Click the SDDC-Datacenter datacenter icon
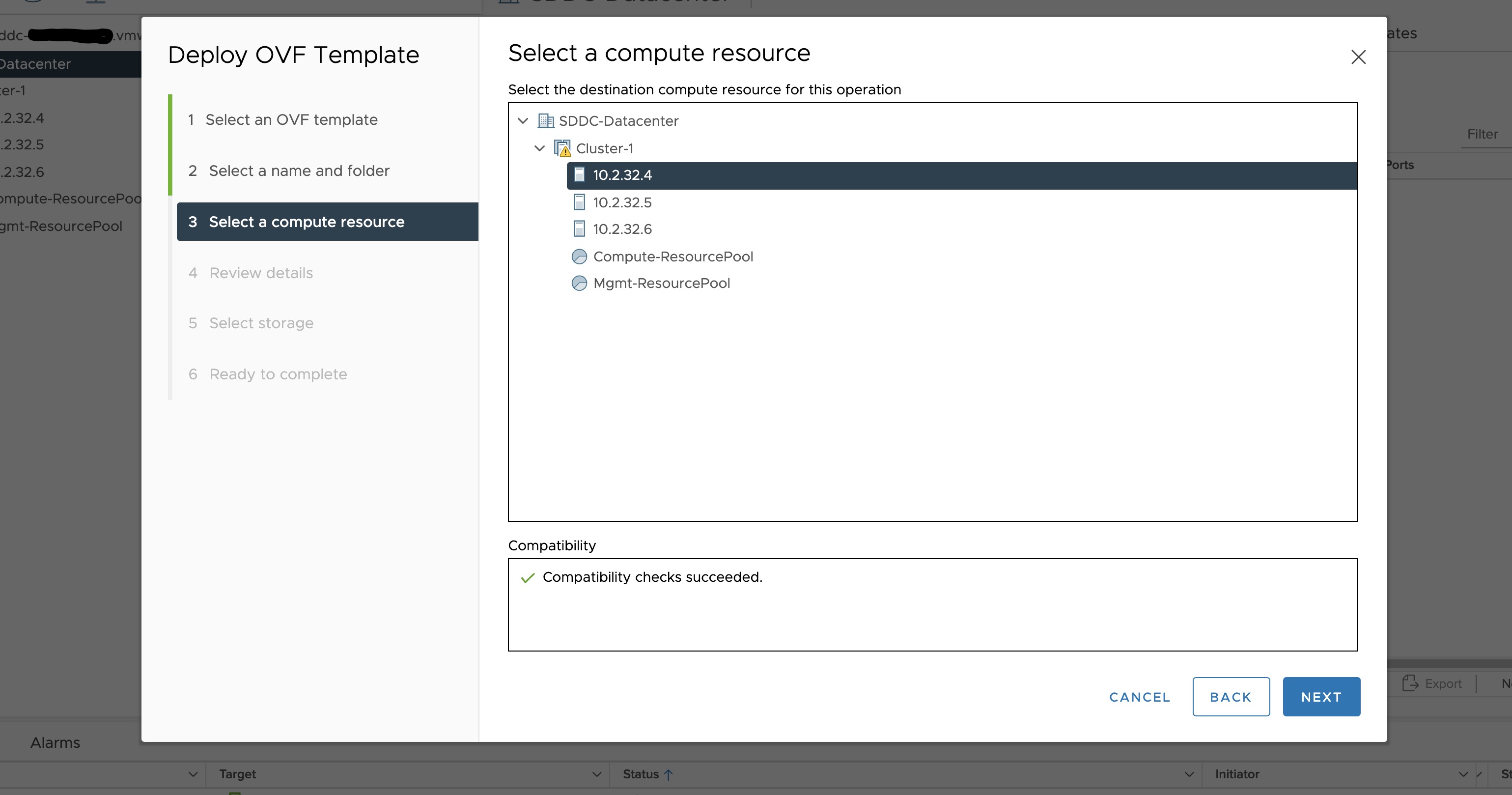 pos(545,121)
